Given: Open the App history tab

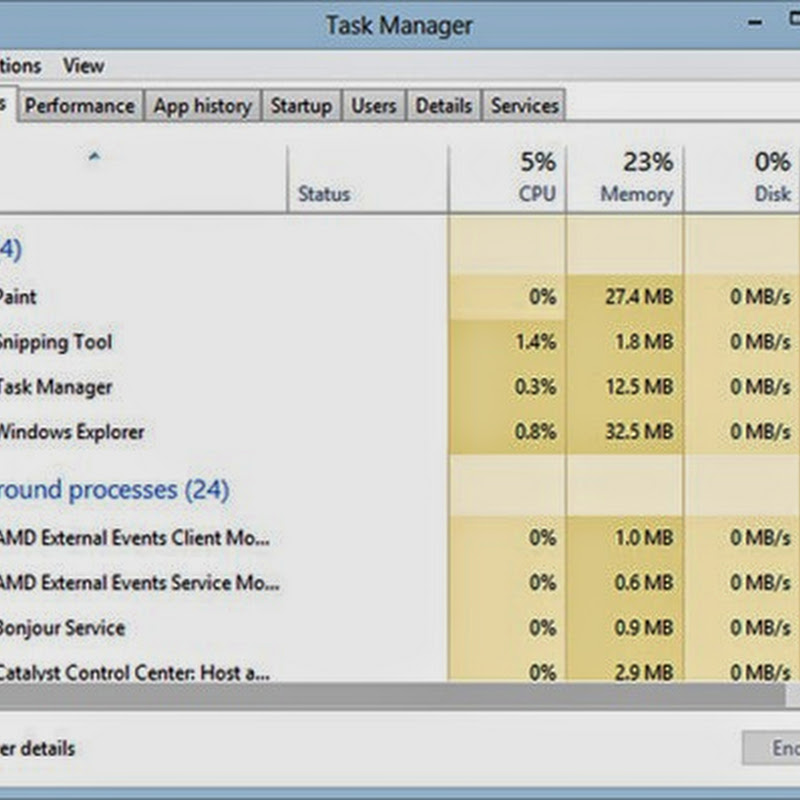Looking at the screenshot, I should coord(203,106).
